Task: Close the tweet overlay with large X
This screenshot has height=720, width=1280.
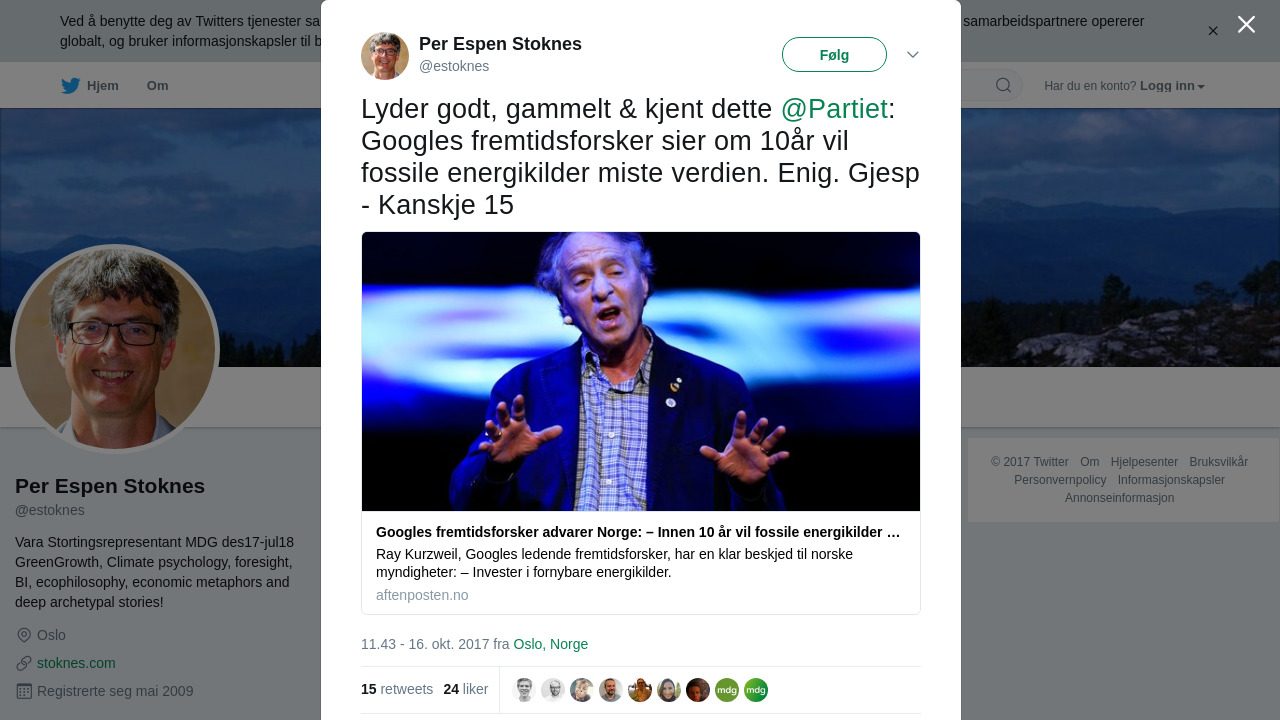Action: click(x=1246, y=24)
